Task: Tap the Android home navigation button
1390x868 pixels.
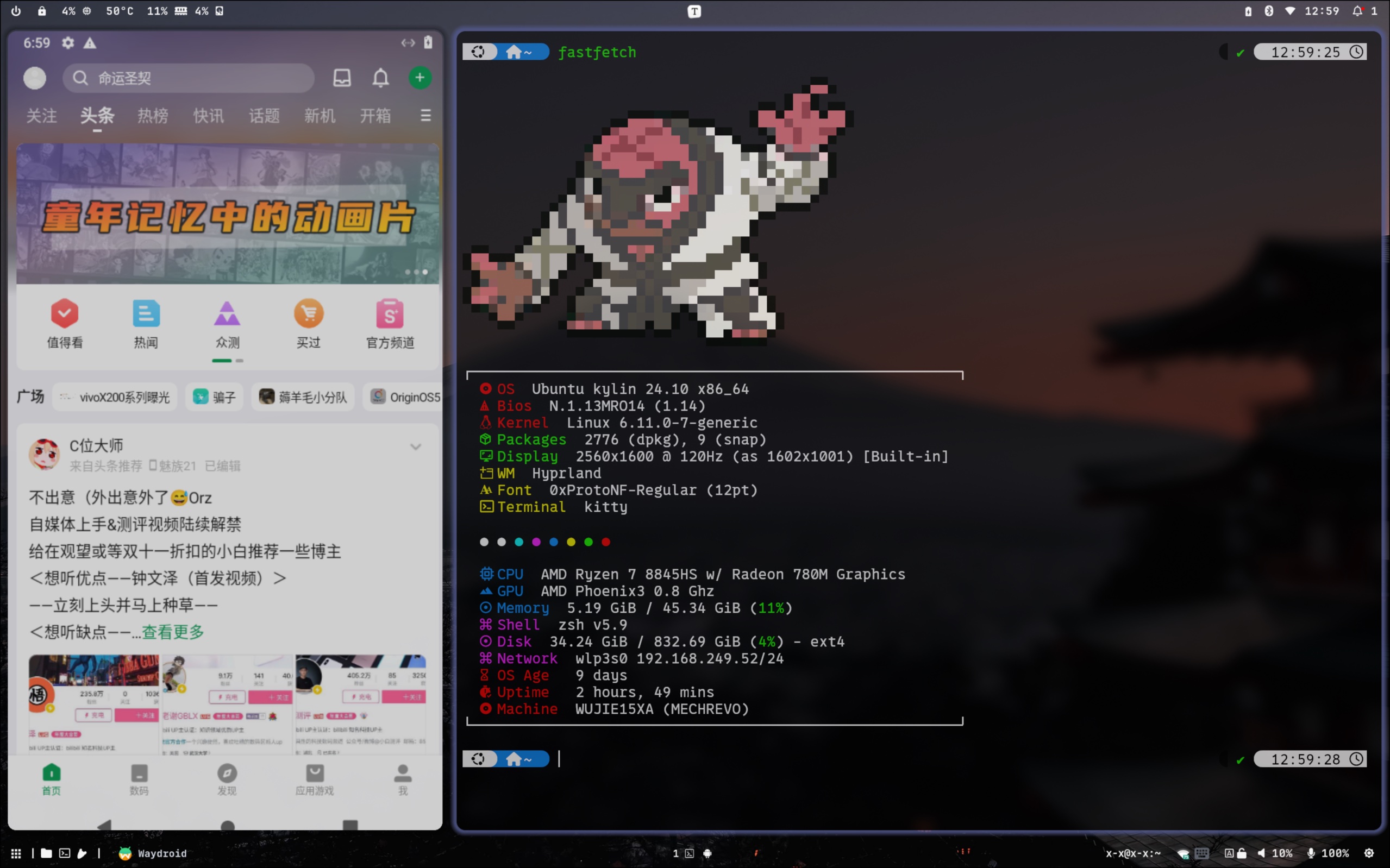Action: coord(227,826)
